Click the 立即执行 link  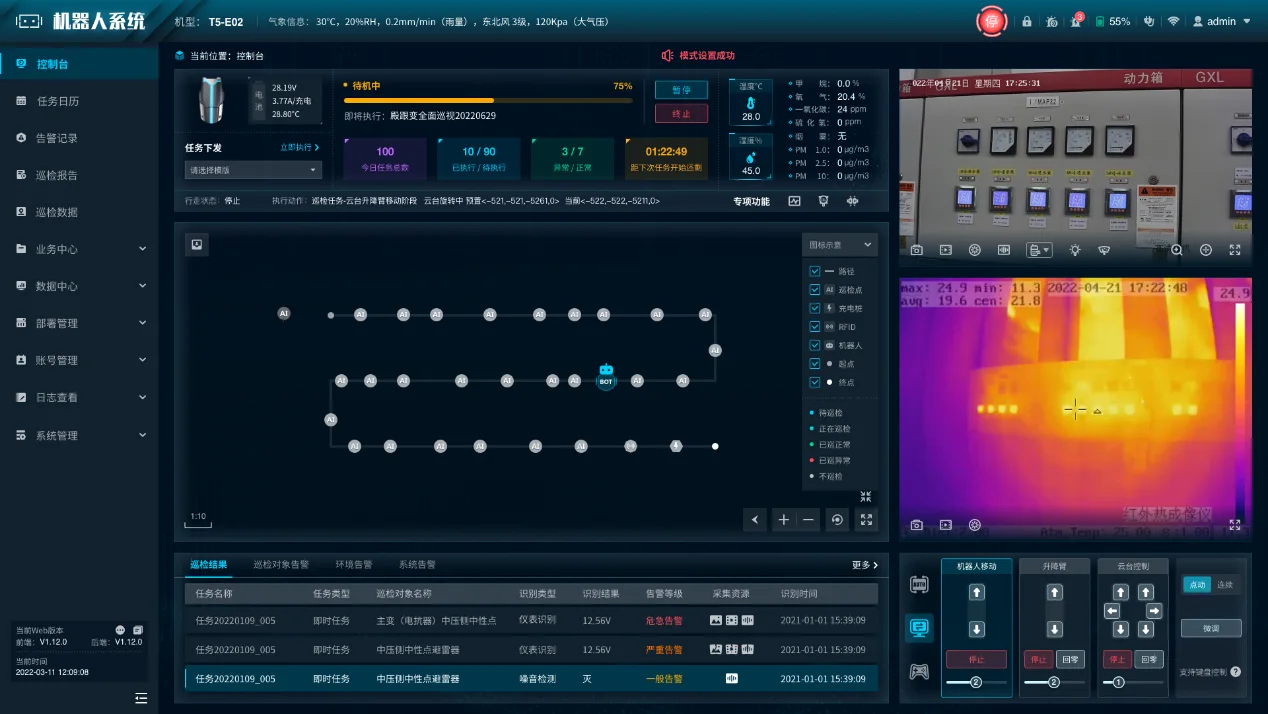click(299, 148)
